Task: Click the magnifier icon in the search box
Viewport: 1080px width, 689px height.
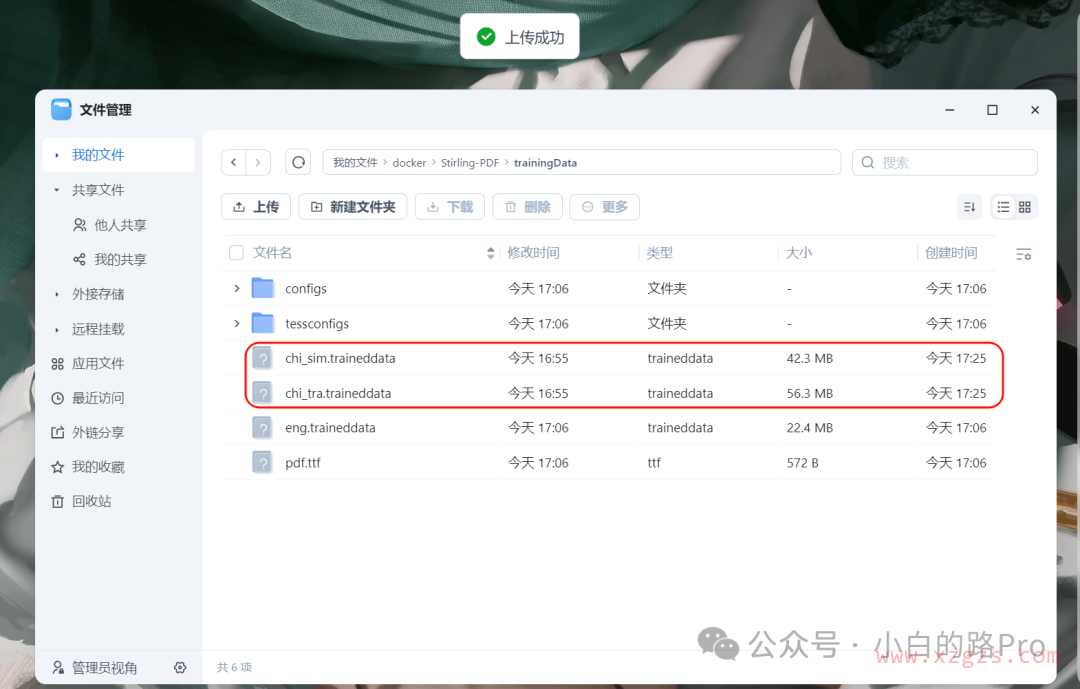Action: pyautogui.click(x=866, y=162)
